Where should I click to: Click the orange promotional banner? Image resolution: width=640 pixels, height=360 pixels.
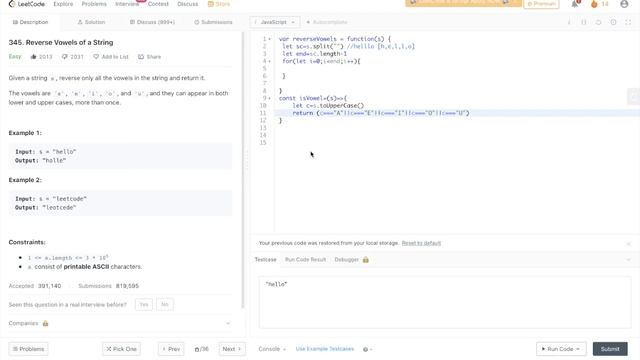pyautogui.click(x=463, y=3)
